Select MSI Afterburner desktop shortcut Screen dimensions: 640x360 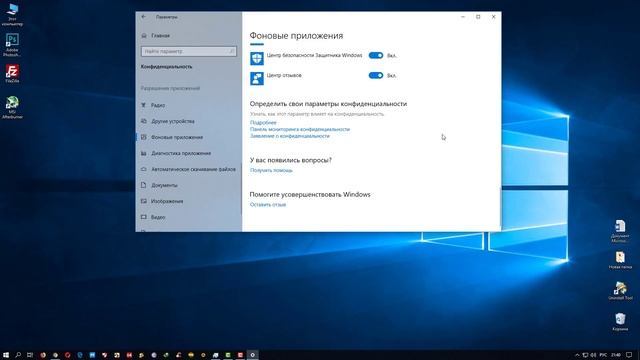pos(12,107)
